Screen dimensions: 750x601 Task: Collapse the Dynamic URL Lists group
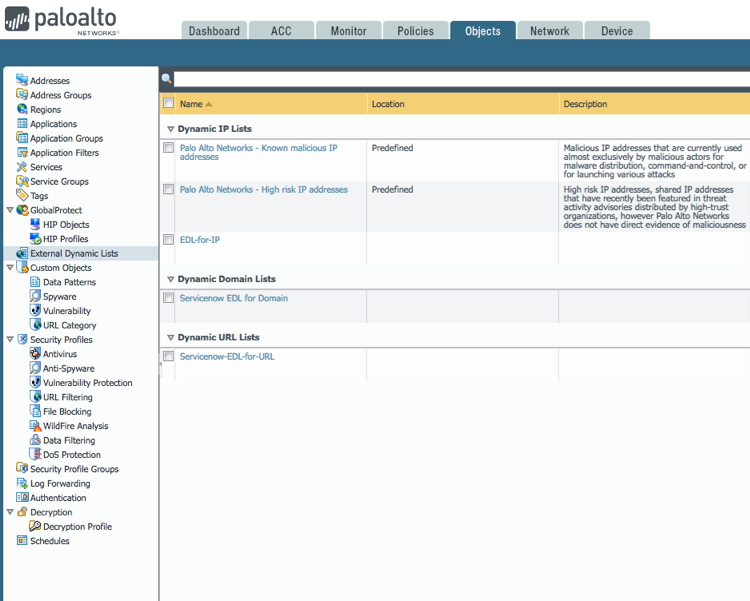coord(170,338)
